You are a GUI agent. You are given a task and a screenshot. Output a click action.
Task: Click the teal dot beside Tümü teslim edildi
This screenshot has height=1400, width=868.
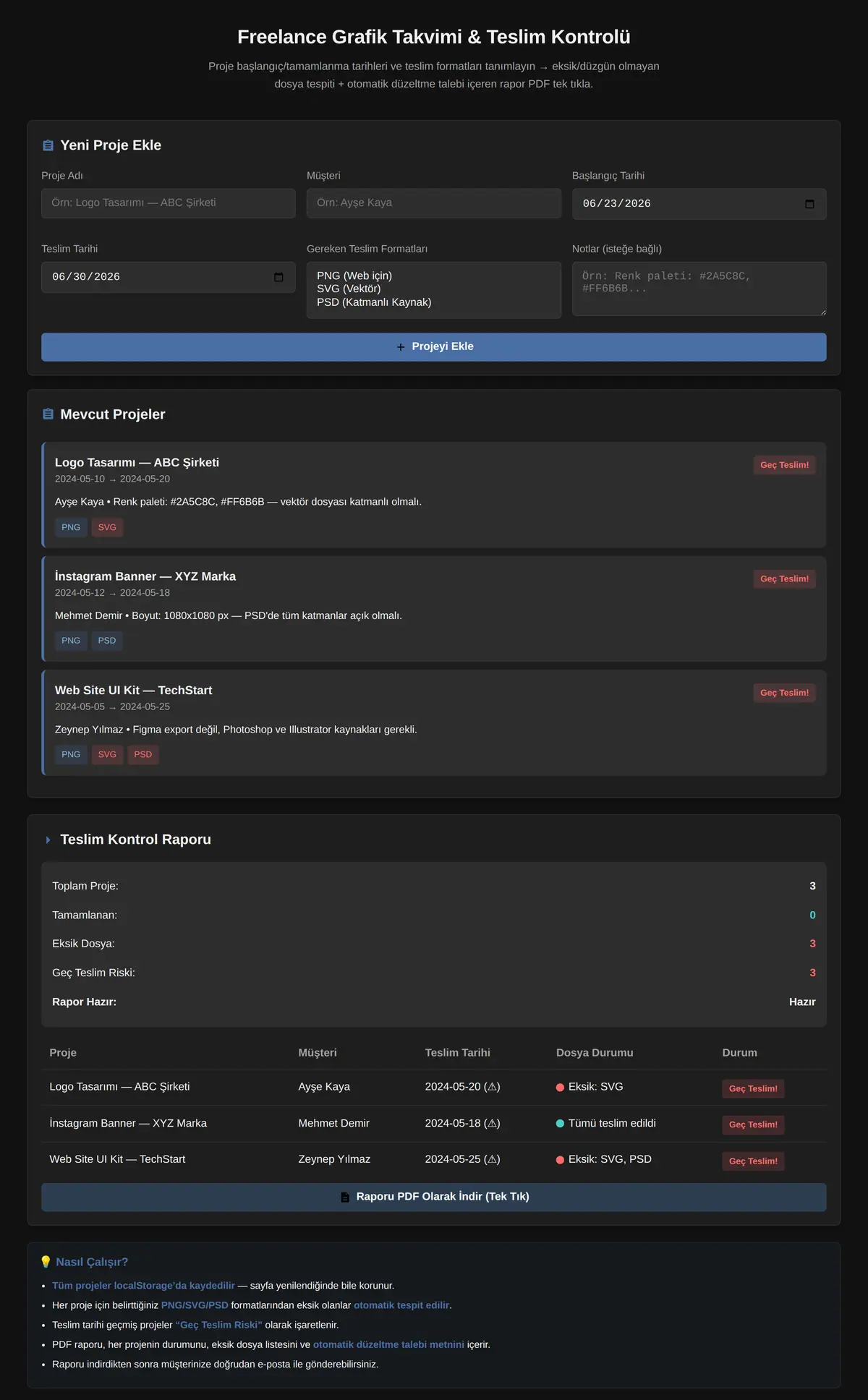click(560, 1124)
